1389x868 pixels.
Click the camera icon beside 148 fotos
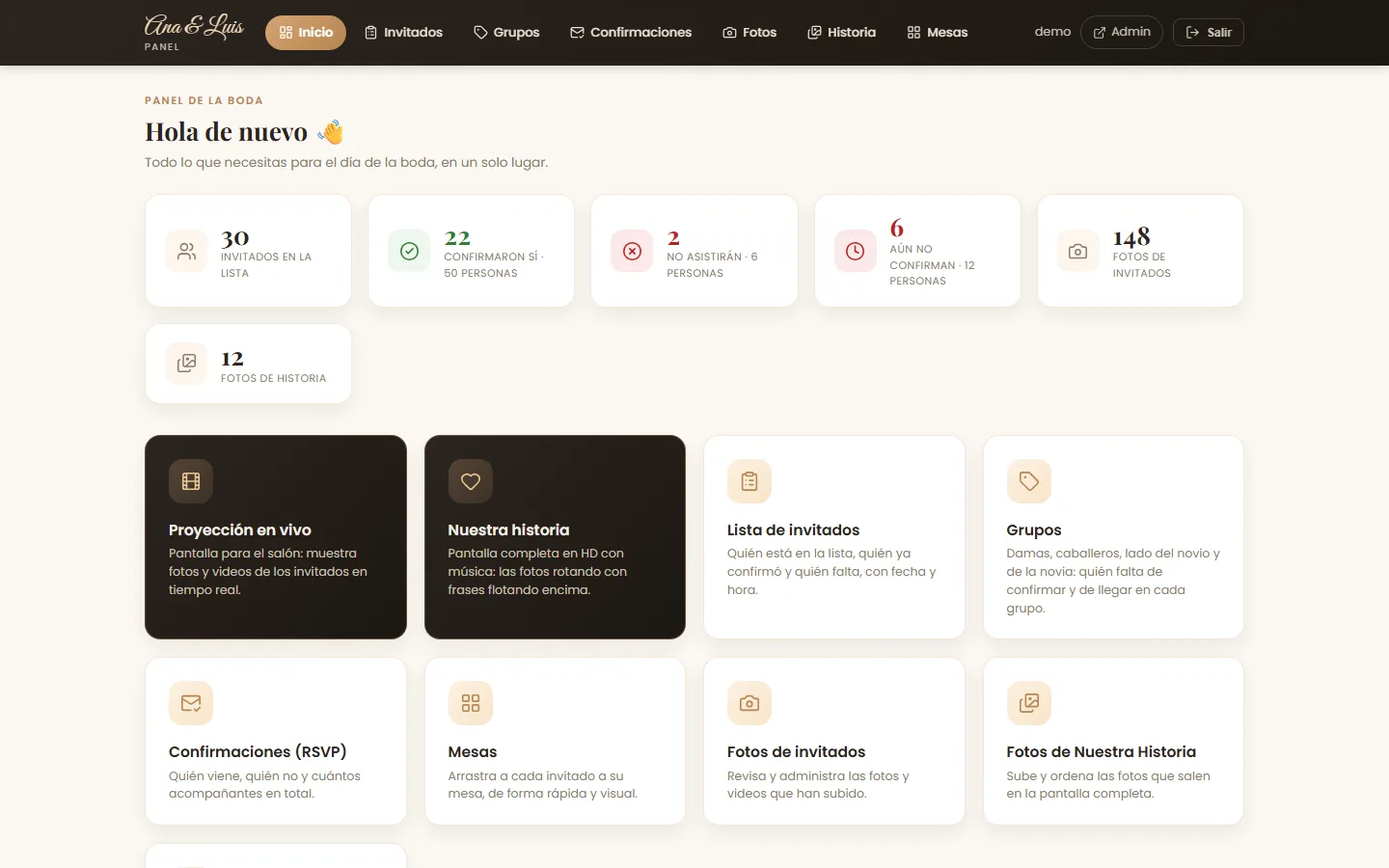(1078, 251)
